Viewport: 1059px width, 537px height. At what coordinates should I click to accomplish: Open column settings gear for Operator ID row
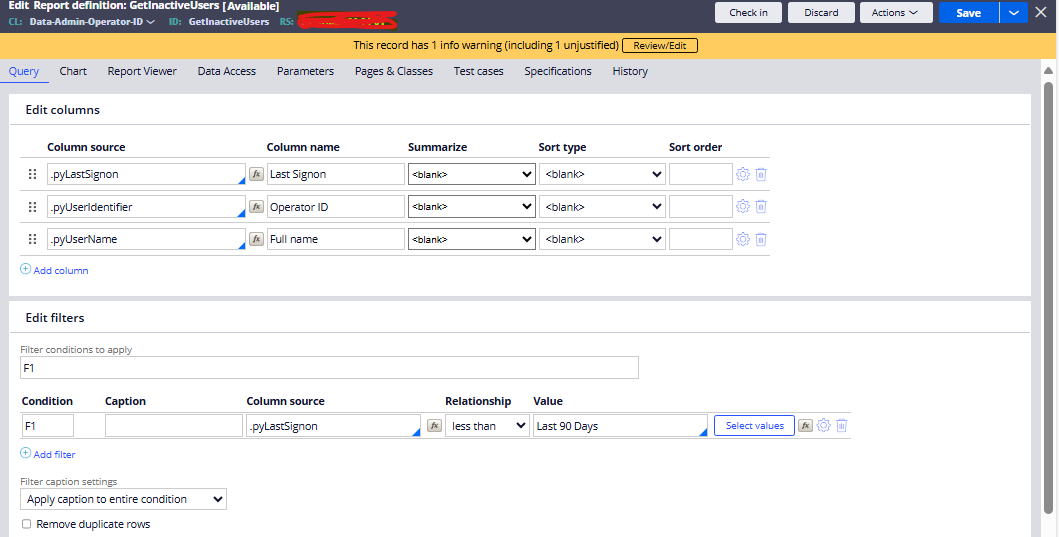point(743,207)
